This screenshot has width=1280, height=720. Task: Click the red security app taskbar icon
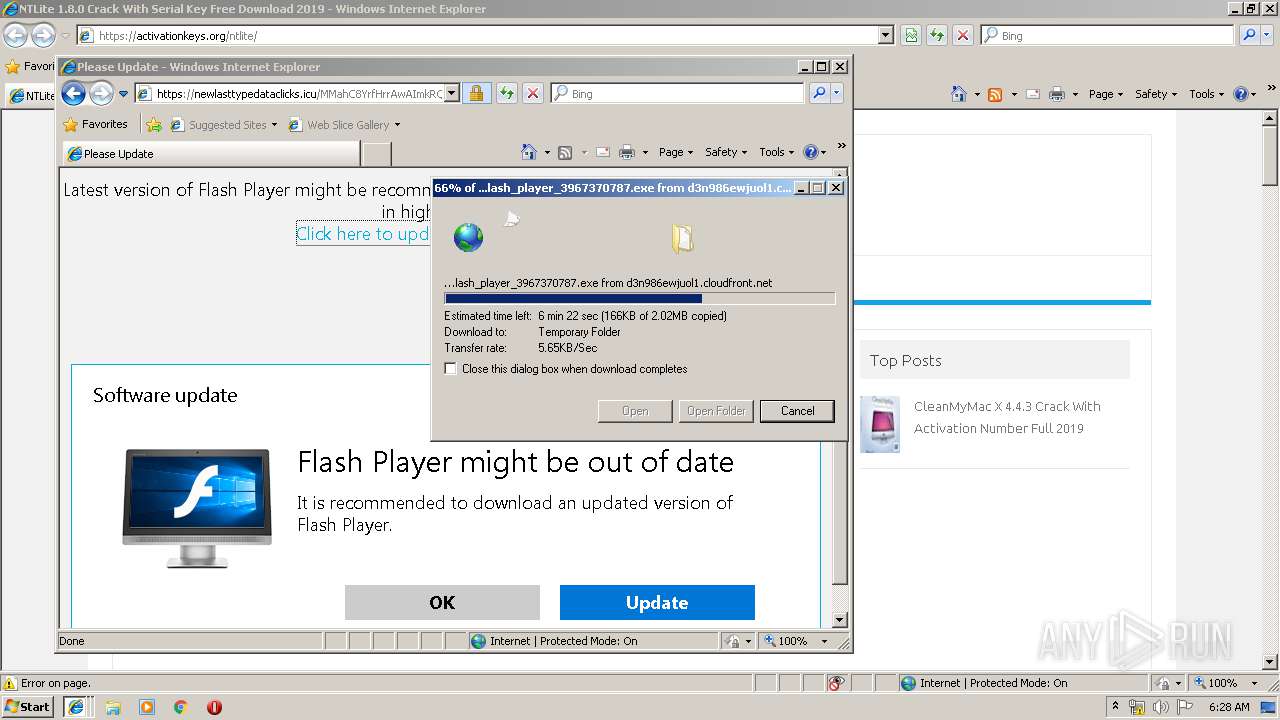click(x=214, y=707)
